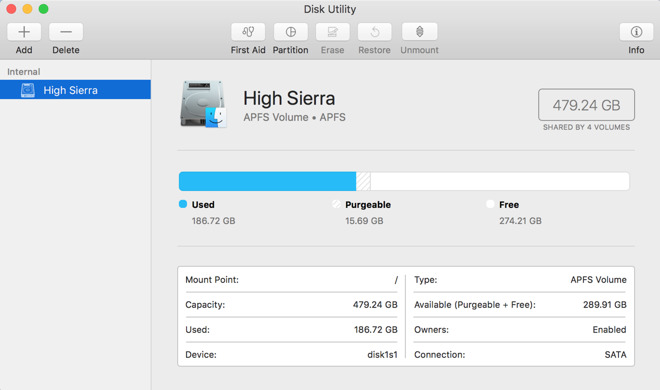Click the Add volume plus icon
The width and height of the screenshot is (660, 390).
click(24, 32)
